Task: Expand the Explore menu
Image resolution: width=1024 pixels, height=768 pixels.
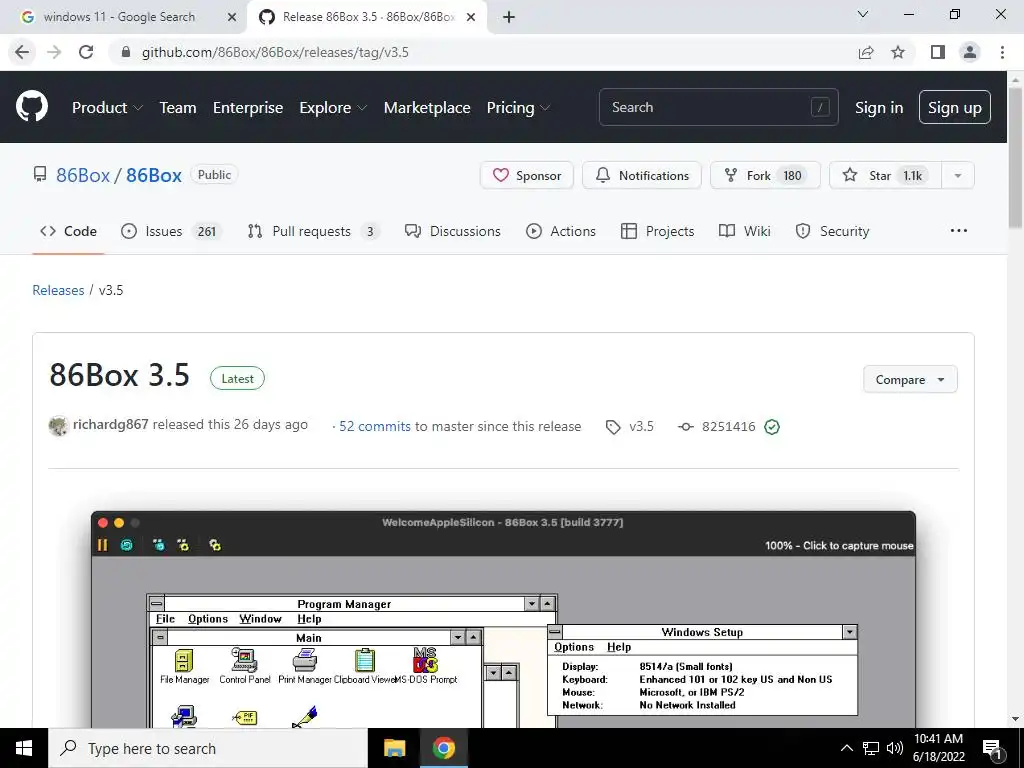Action: tap(333, 108)
